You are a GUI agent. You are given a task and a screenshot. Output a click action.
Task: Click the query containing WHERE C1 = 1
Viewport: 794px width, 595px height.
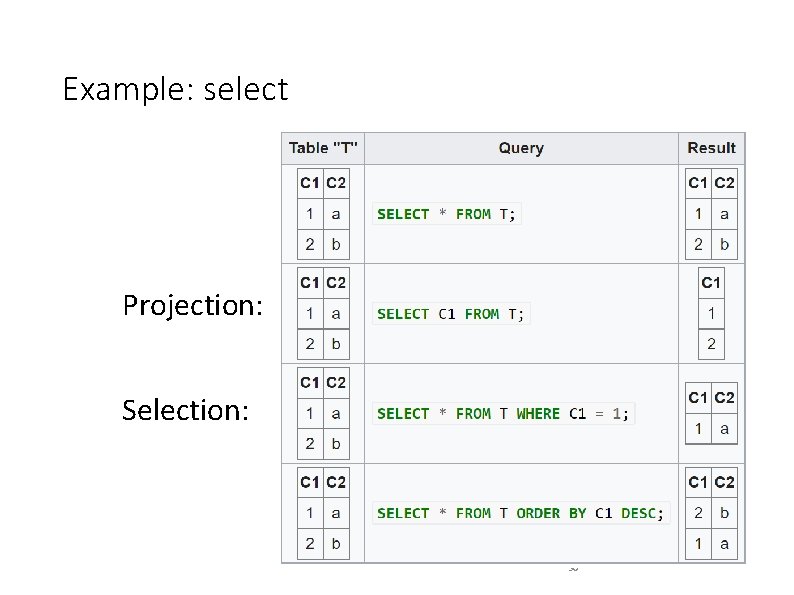point(503,413)
